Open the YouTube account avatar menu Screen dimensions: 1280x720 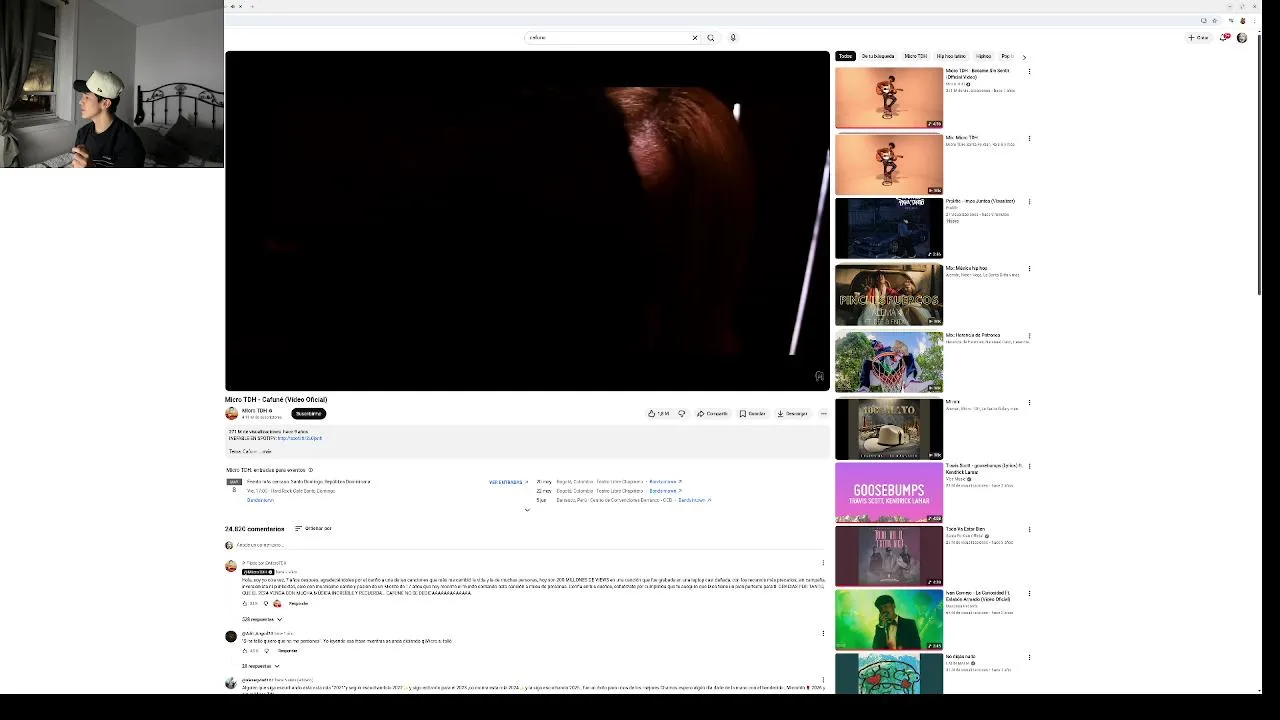click(1242, 38)
